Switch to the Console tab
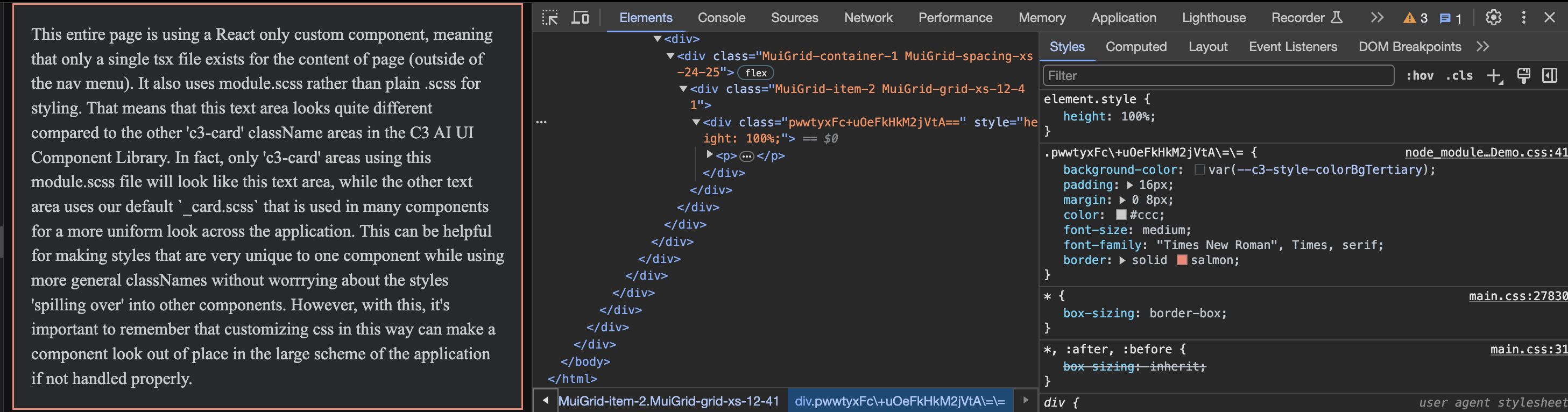This screenshot has width=1568, height=412. click(721, 18)
